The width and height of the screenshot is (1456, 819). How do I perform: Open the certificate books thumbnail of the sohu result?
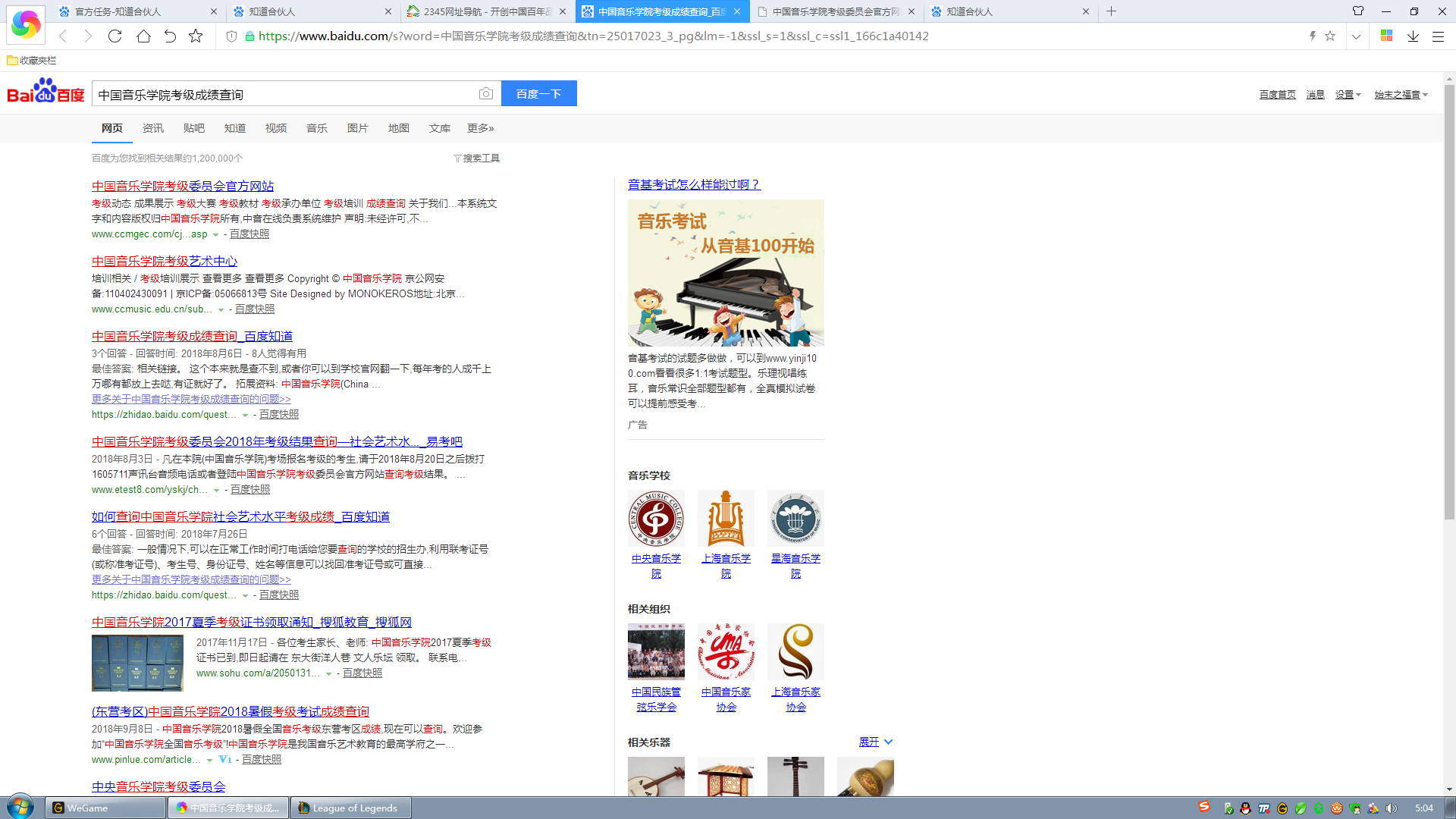coord(137,664)
